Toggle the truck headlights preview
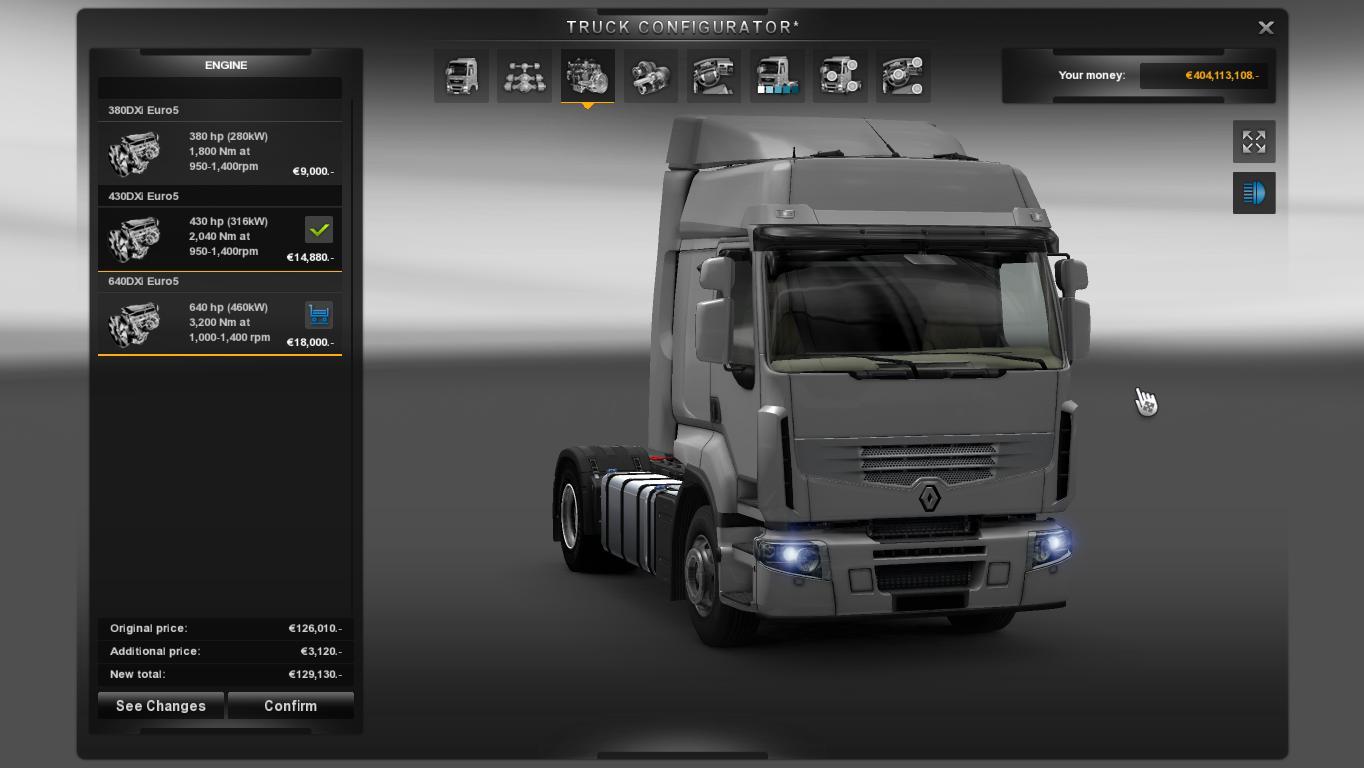Image resolution: width=1364 pixels, height=768 pixels. point(1253,193)
